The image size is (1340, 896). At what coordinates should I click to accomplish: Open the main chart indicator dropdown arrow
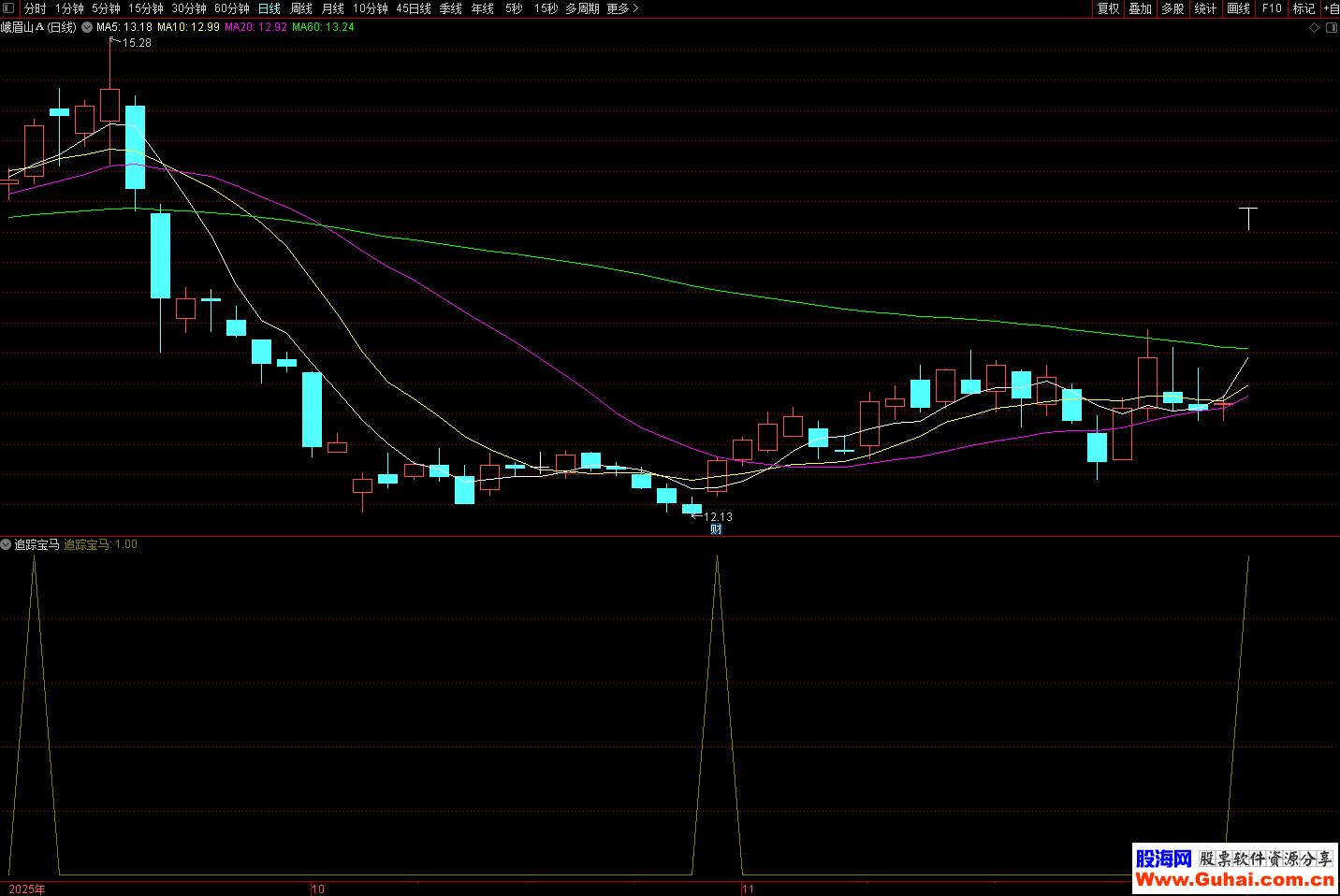click(87, 28)
